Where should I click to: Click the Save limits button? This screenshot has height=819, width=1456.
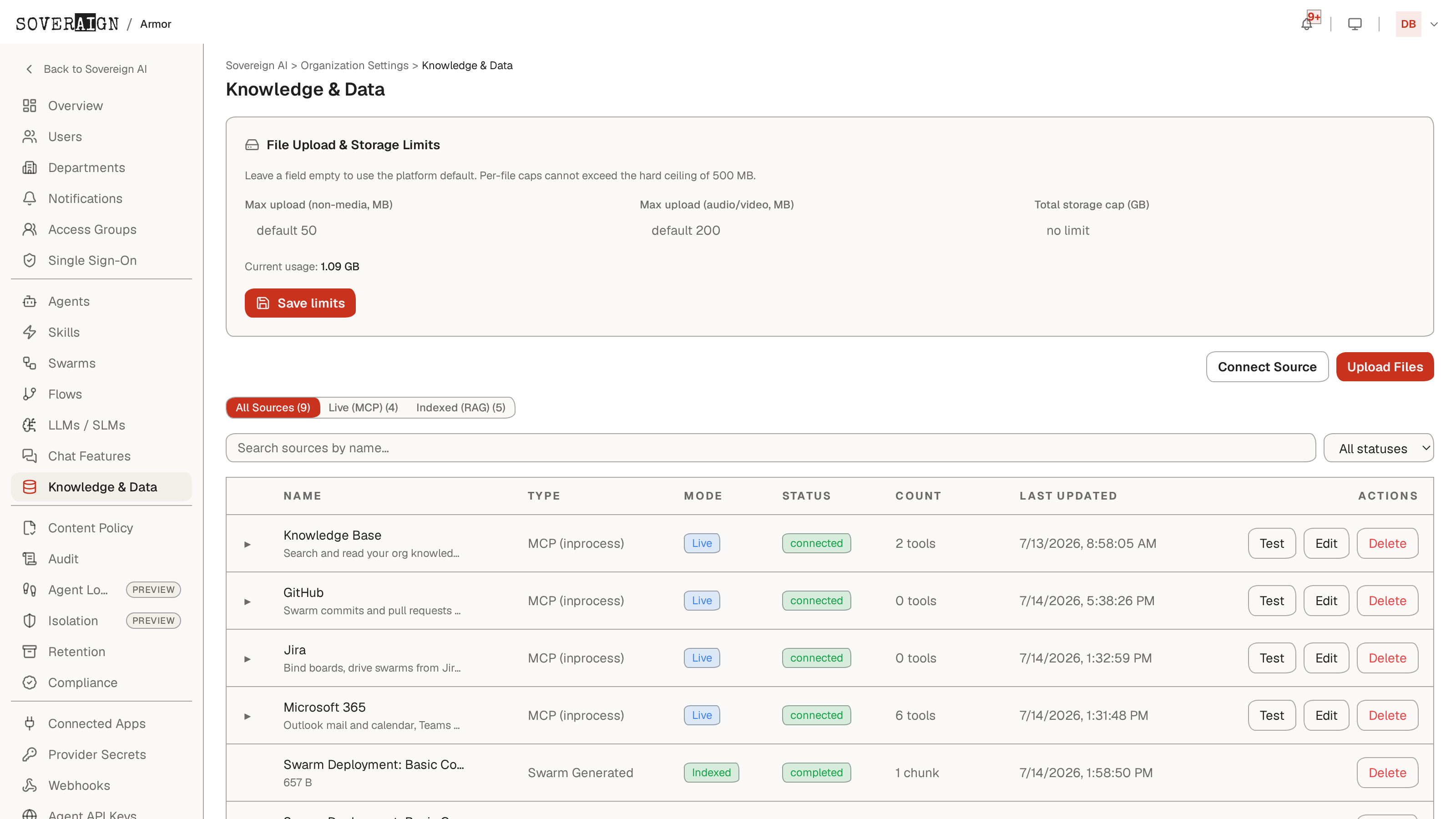[300, 303]
